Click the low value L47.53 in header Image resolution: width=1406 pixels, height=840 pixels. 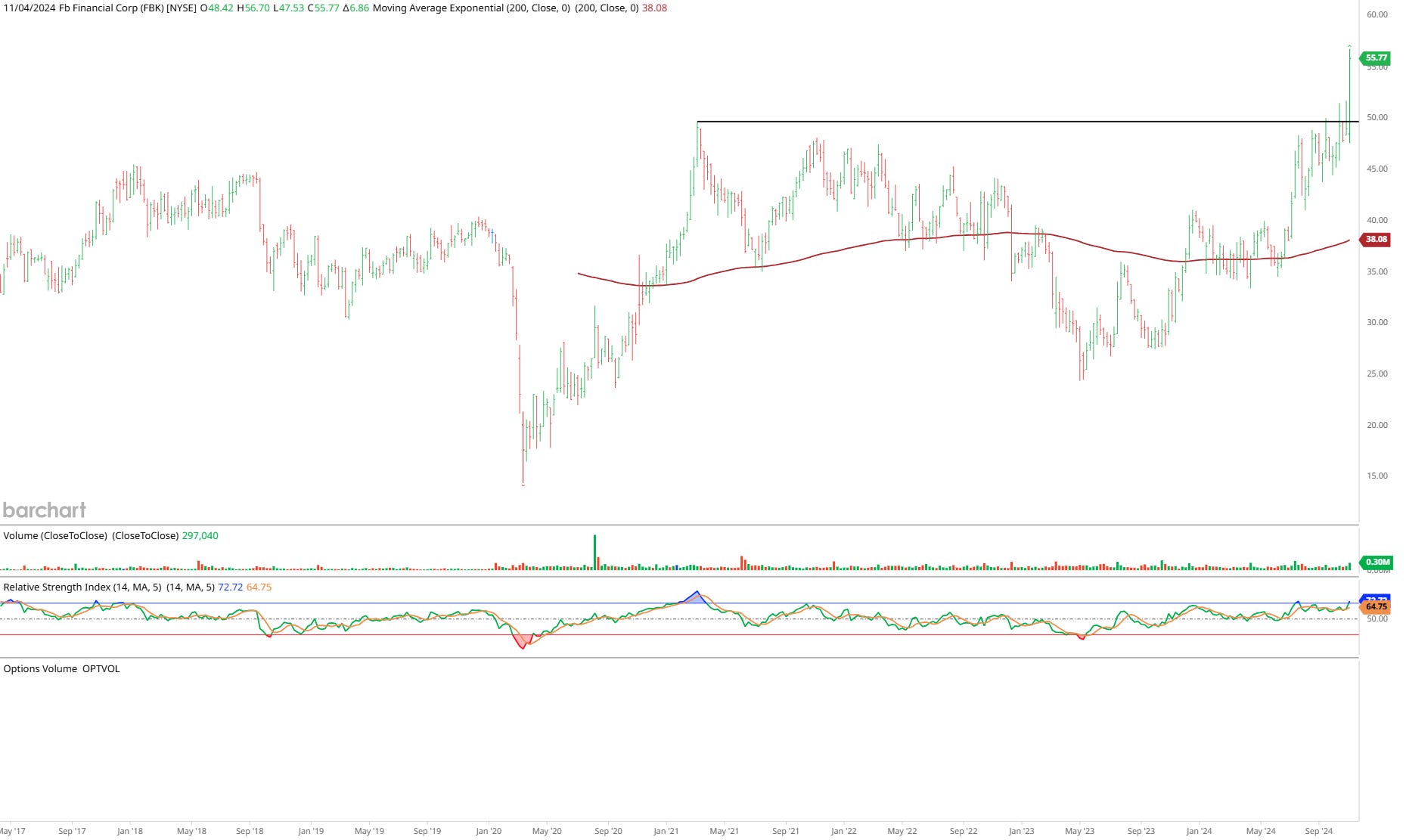(288, 8)
